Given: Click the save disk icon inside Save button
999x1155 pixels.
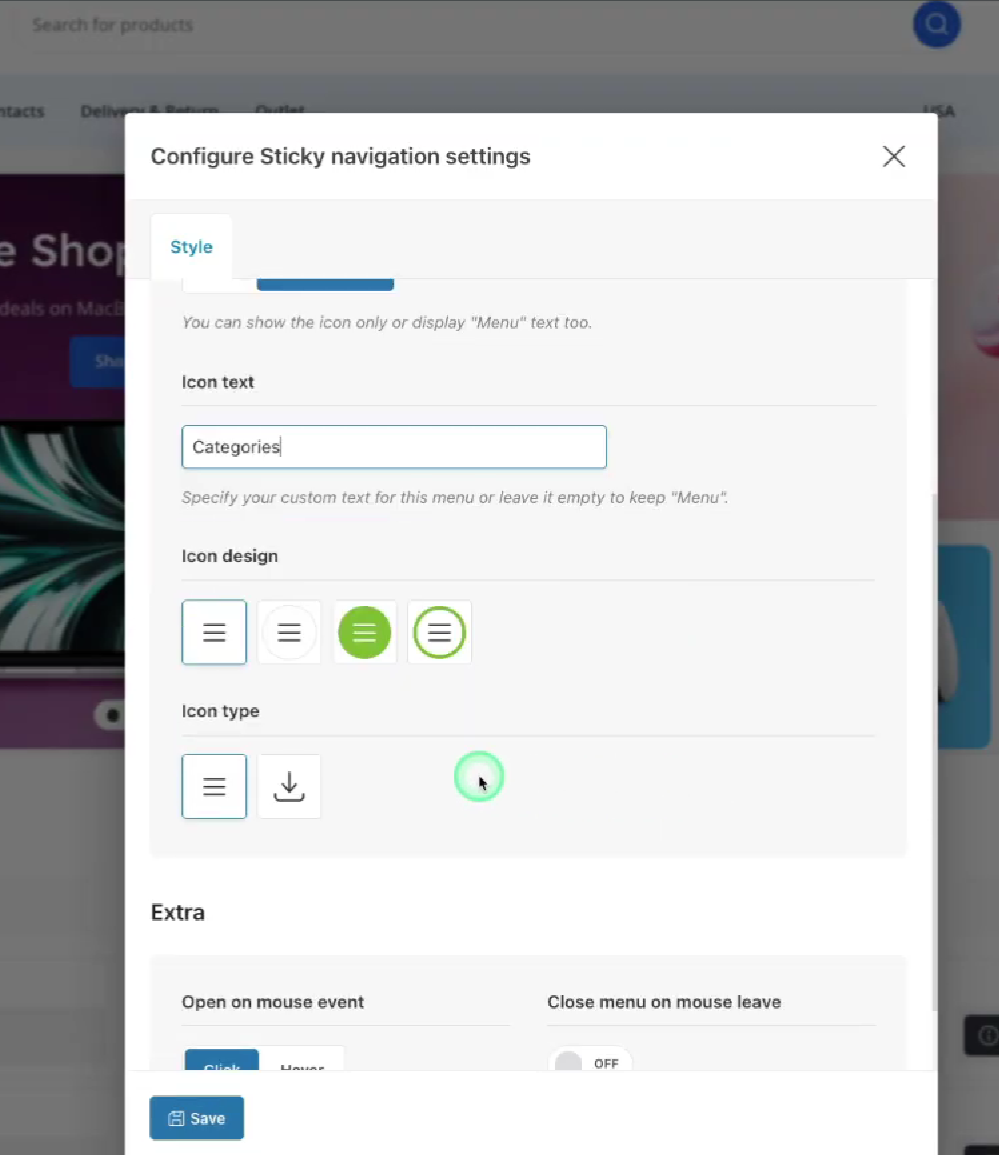Looking at the screenshot, I should 177,1117.
